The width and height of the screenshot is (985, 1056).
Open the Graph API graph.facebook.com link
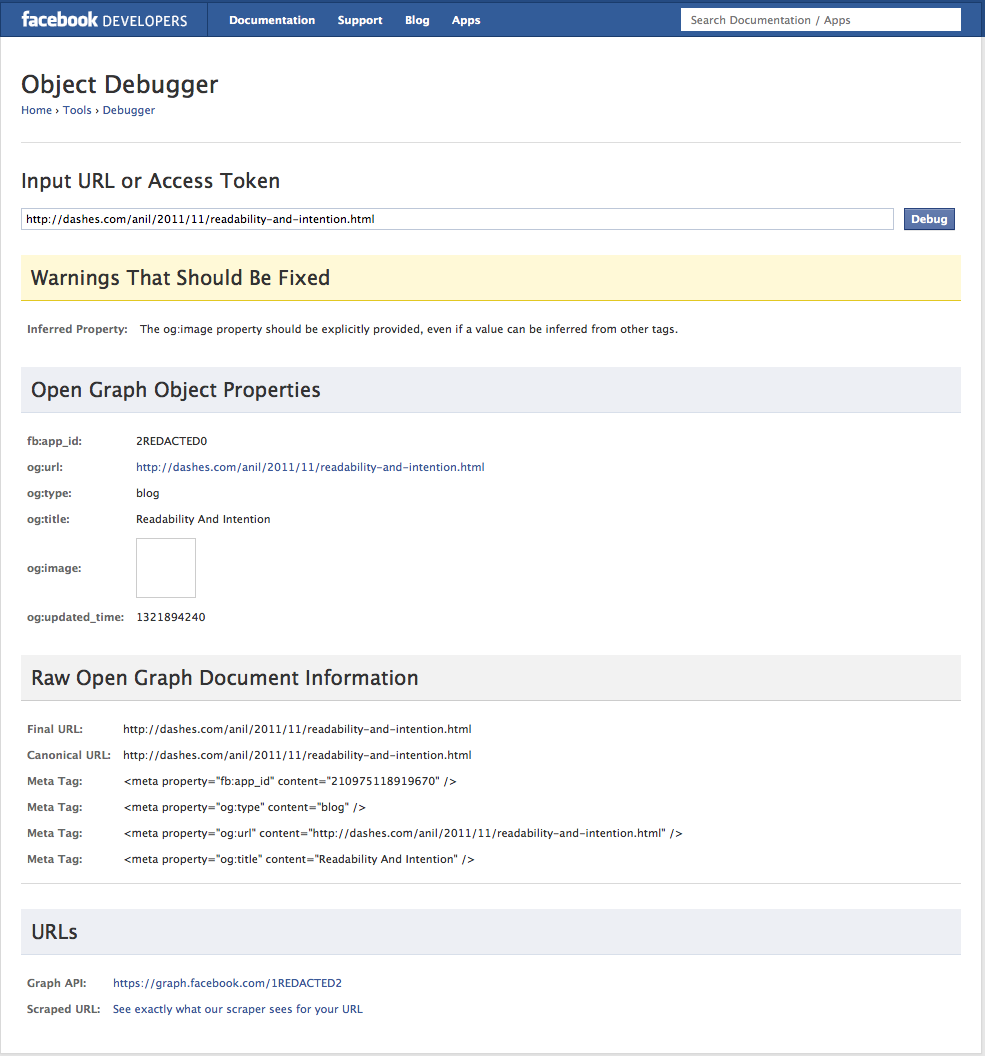pos(227,983)
